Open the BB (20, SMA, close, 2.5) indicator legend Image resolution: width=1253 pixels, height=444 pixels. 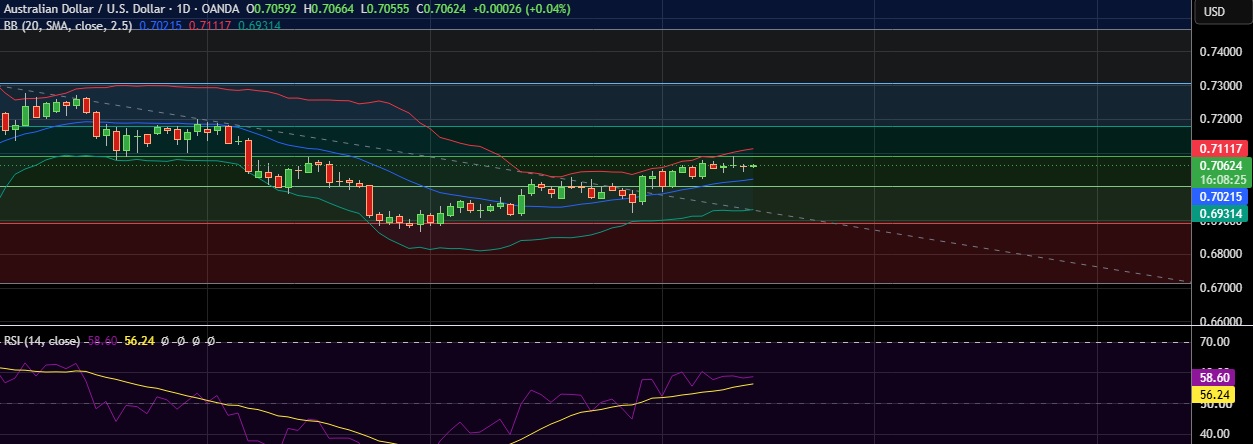coord(68,24)
